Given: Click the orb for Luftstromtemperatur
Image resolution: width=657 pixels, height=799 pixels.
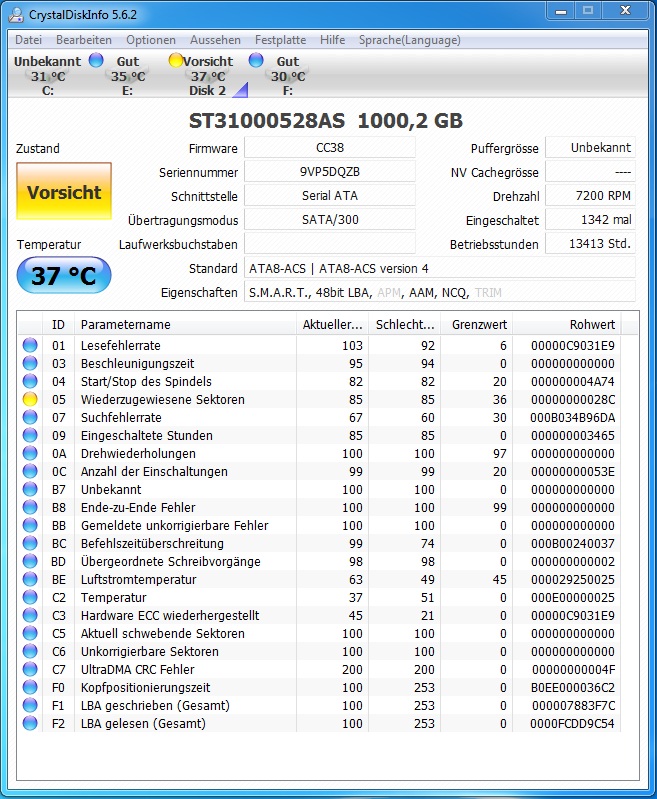Looking at the screenshot, I should point(30,579).
